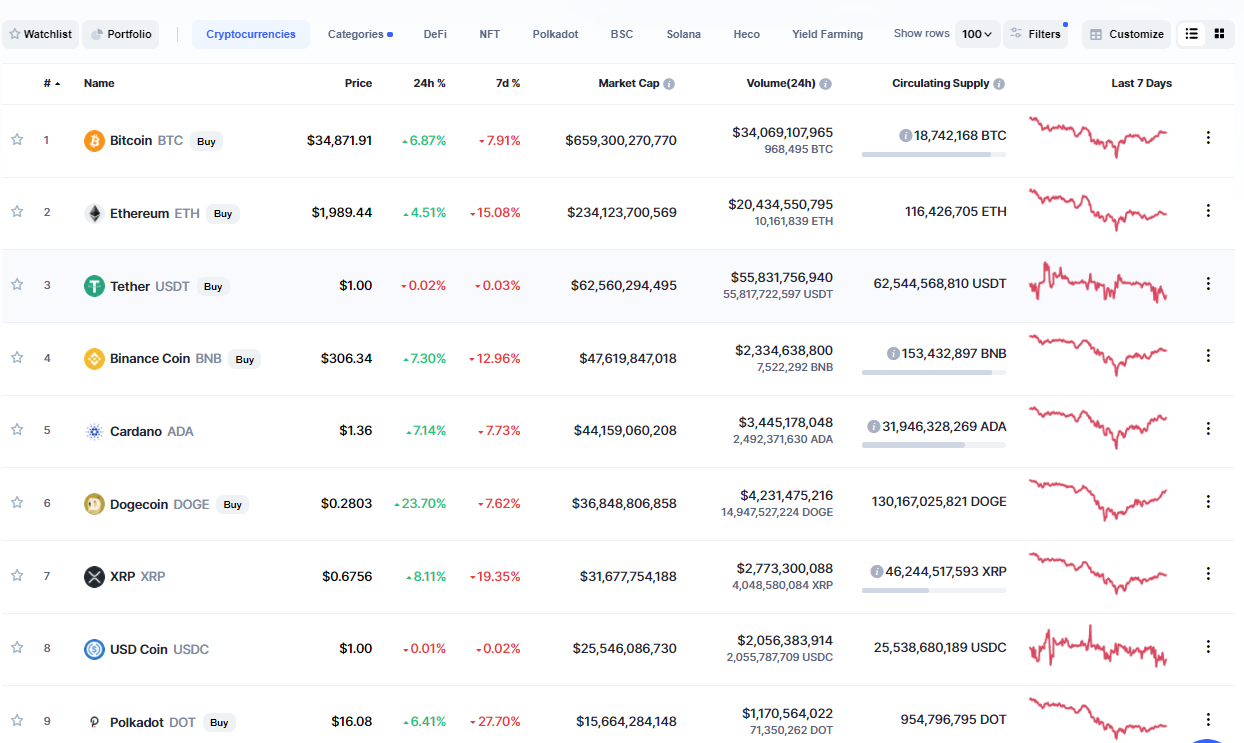Click the Polkadot logo icon

(94, 722)
